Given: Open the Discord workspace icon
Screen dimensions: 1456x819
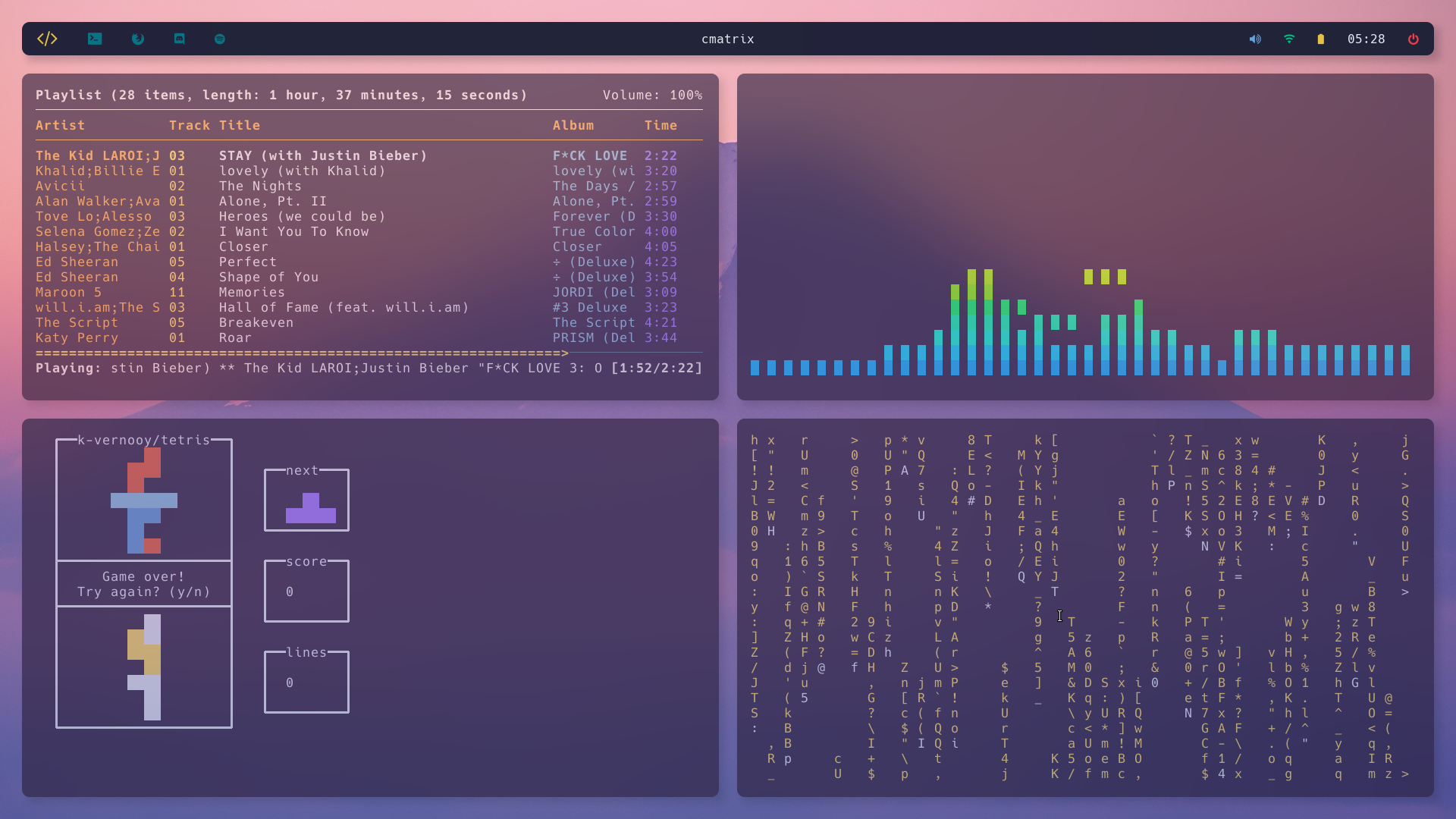Looking at the screenshot, I should click(x=180, y=39).
